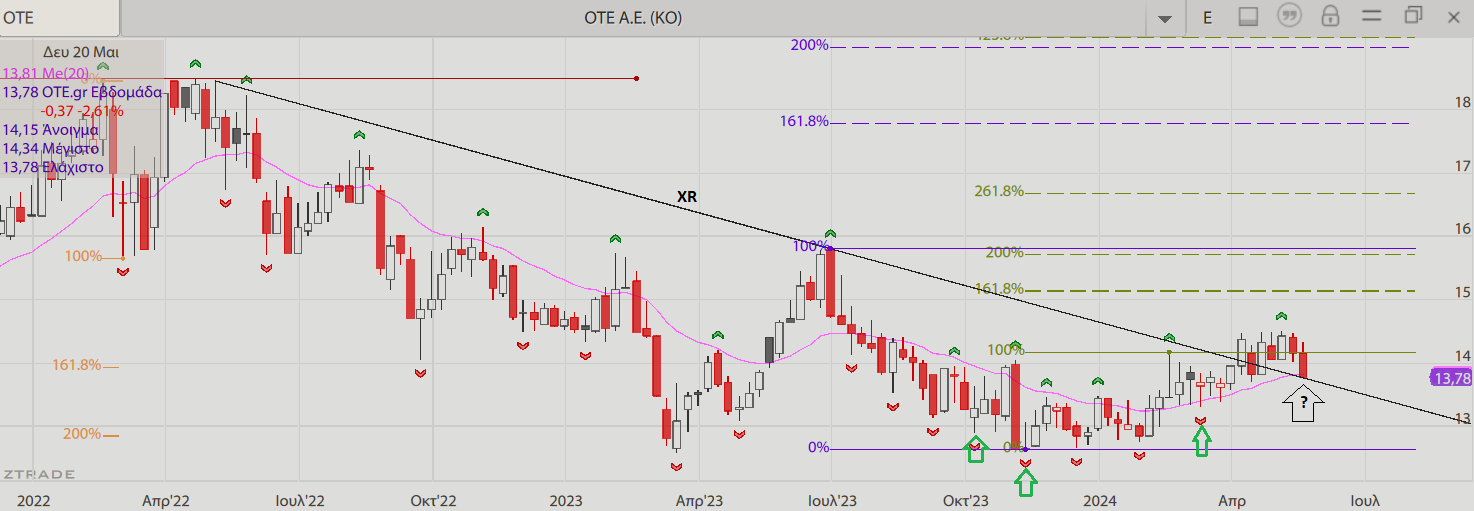Click the orange 161.8% Fibonacci label
This screenshot has width=1474, height=511.
click(76, 365)
